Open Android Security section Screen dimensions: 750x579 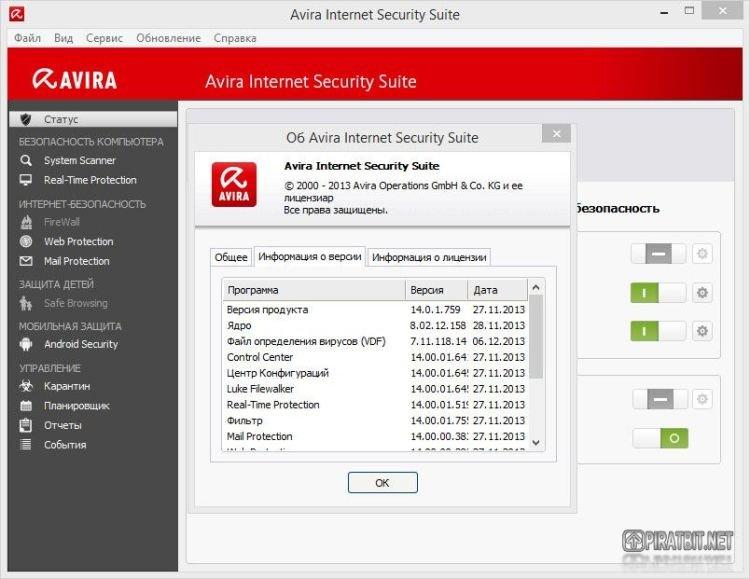81,344
